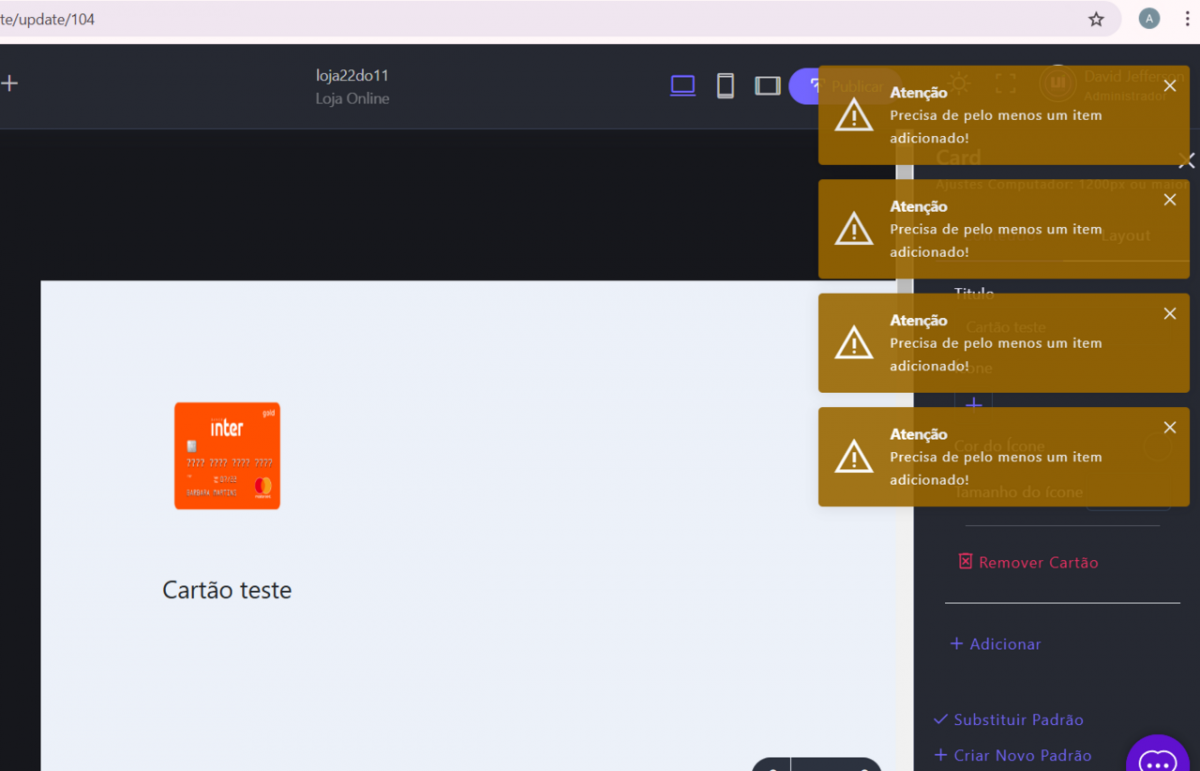Close the bottom Atenção notification
Image resolution: width=1200 pixels, height=771 pixels.
tap(1170, 428)
